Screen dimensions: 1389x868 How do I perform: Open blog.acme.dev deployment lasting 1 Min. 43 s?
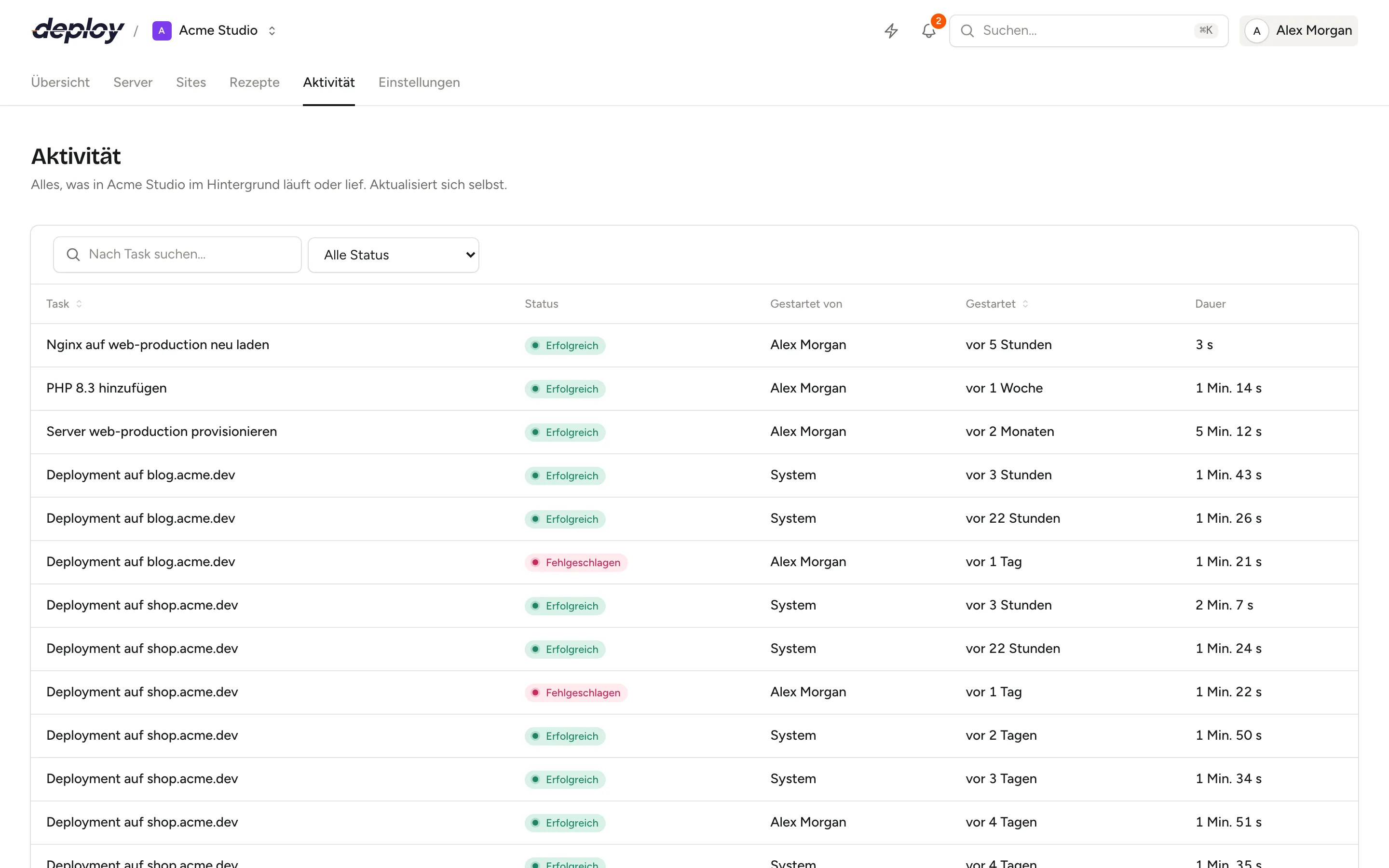141,475
